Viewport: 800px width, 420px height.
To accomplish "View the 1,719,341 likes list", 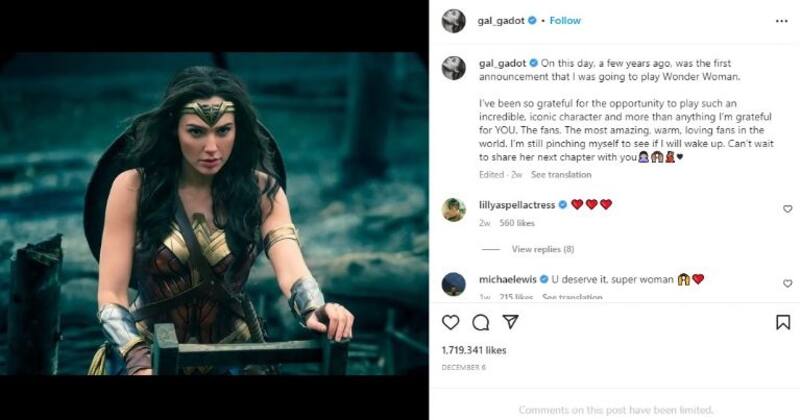I will click(x=473, y=350).
